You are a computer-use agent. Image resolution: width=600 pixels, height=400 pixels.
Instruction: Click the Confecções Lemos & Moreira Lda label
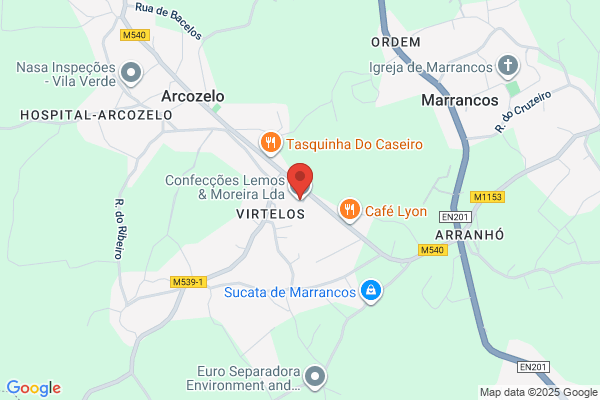point(225,187)
